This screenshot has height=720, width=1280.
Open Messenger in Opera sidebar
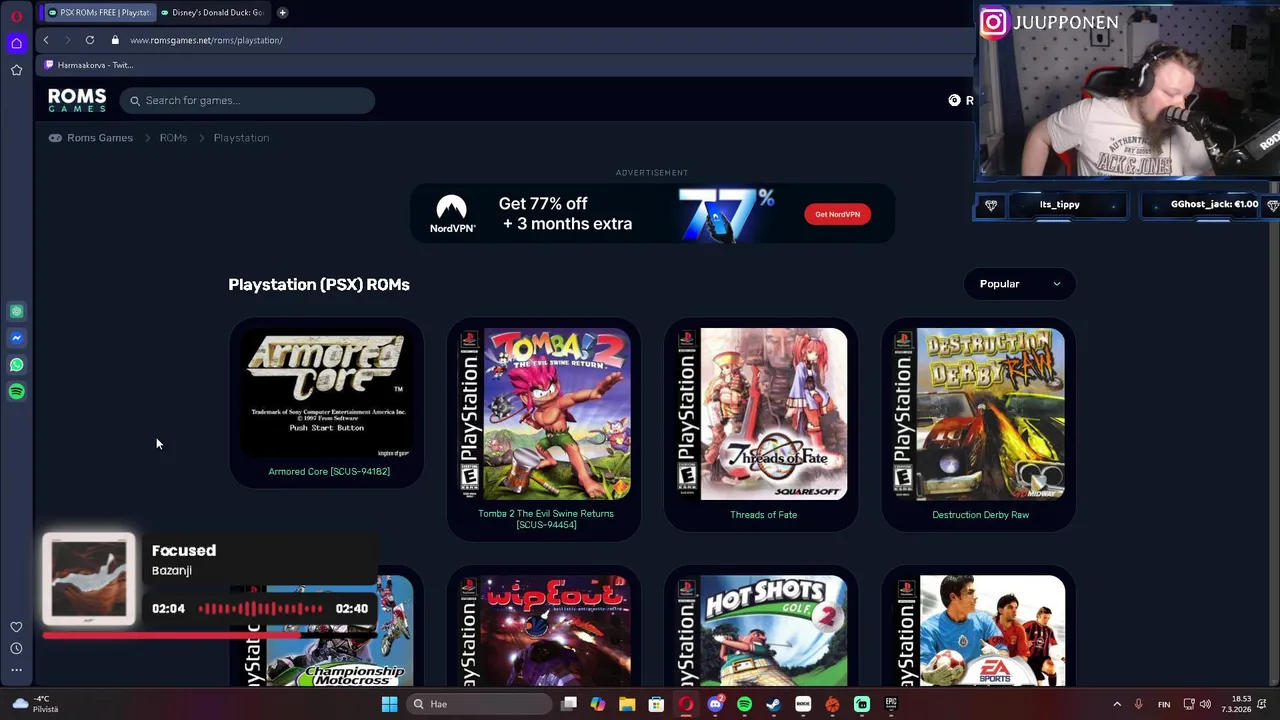pyautogui.click(x=16, y=338)
